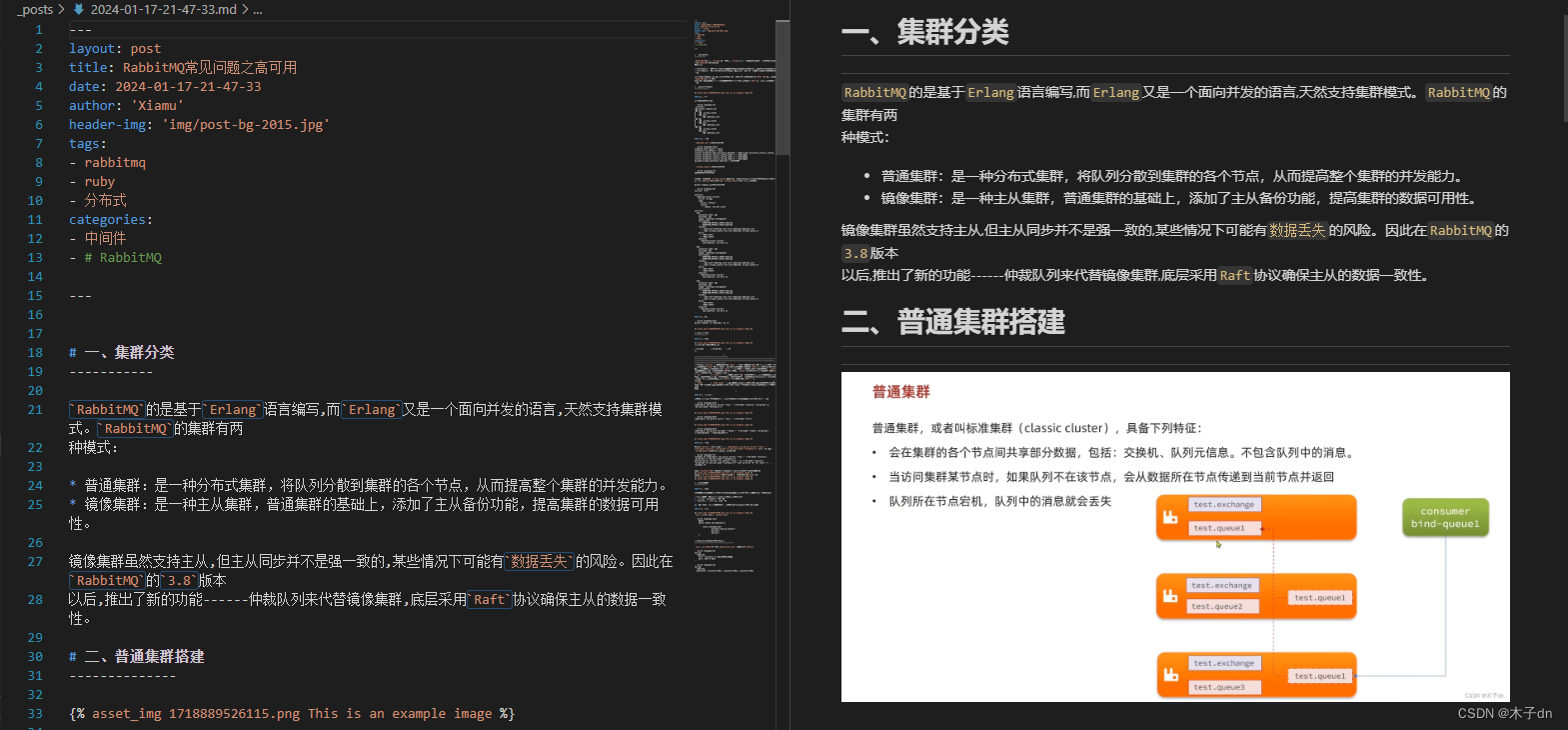Click the 'tags:' key on line 7

88,143
